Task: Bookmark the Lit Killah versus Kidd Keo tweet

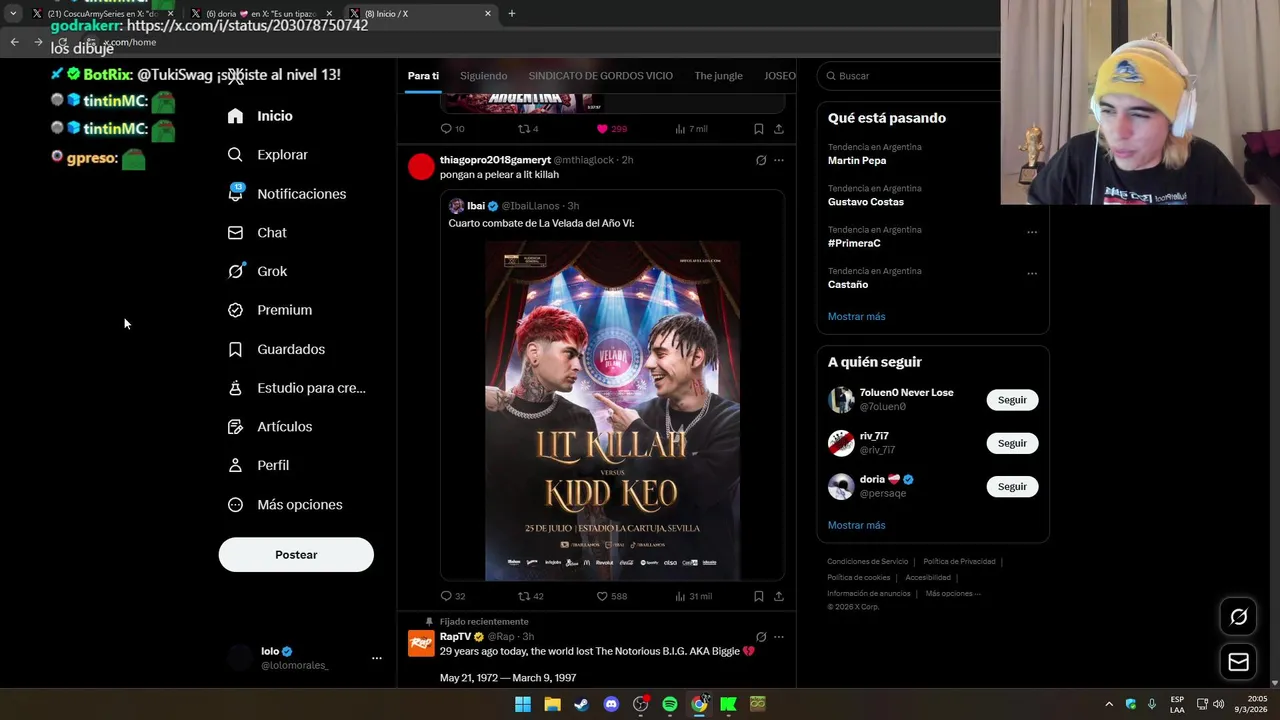Action: click(x=759, y=596)
